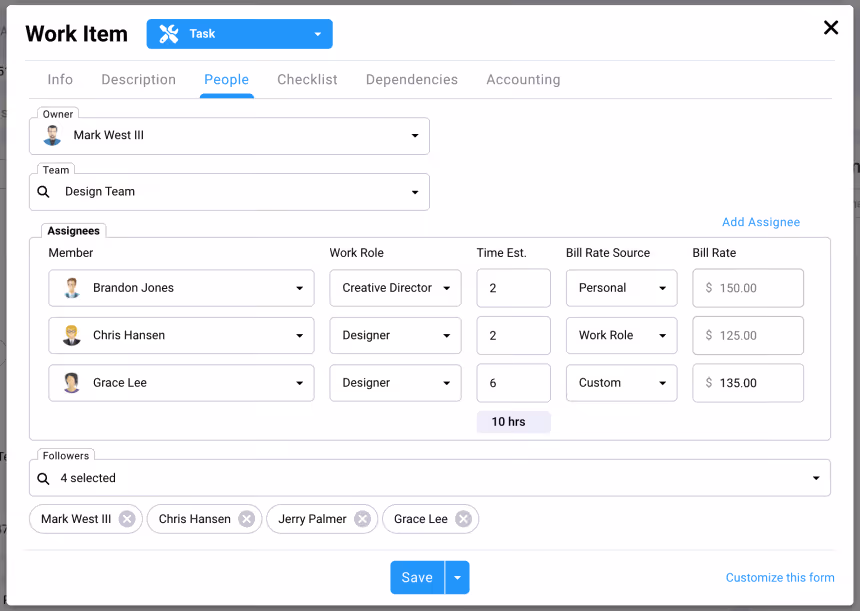The width and height of the screenshot is (860, 611).
Task: Click the 150.00 bill rate field
Action: [748, 288]
